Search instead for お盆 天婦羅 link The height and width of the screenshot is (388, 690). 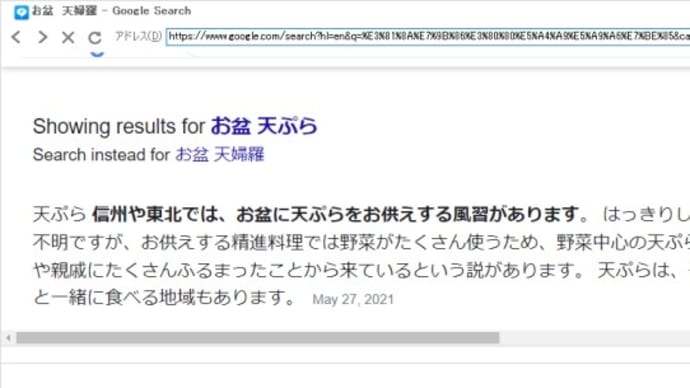click(x=220, y=155)
